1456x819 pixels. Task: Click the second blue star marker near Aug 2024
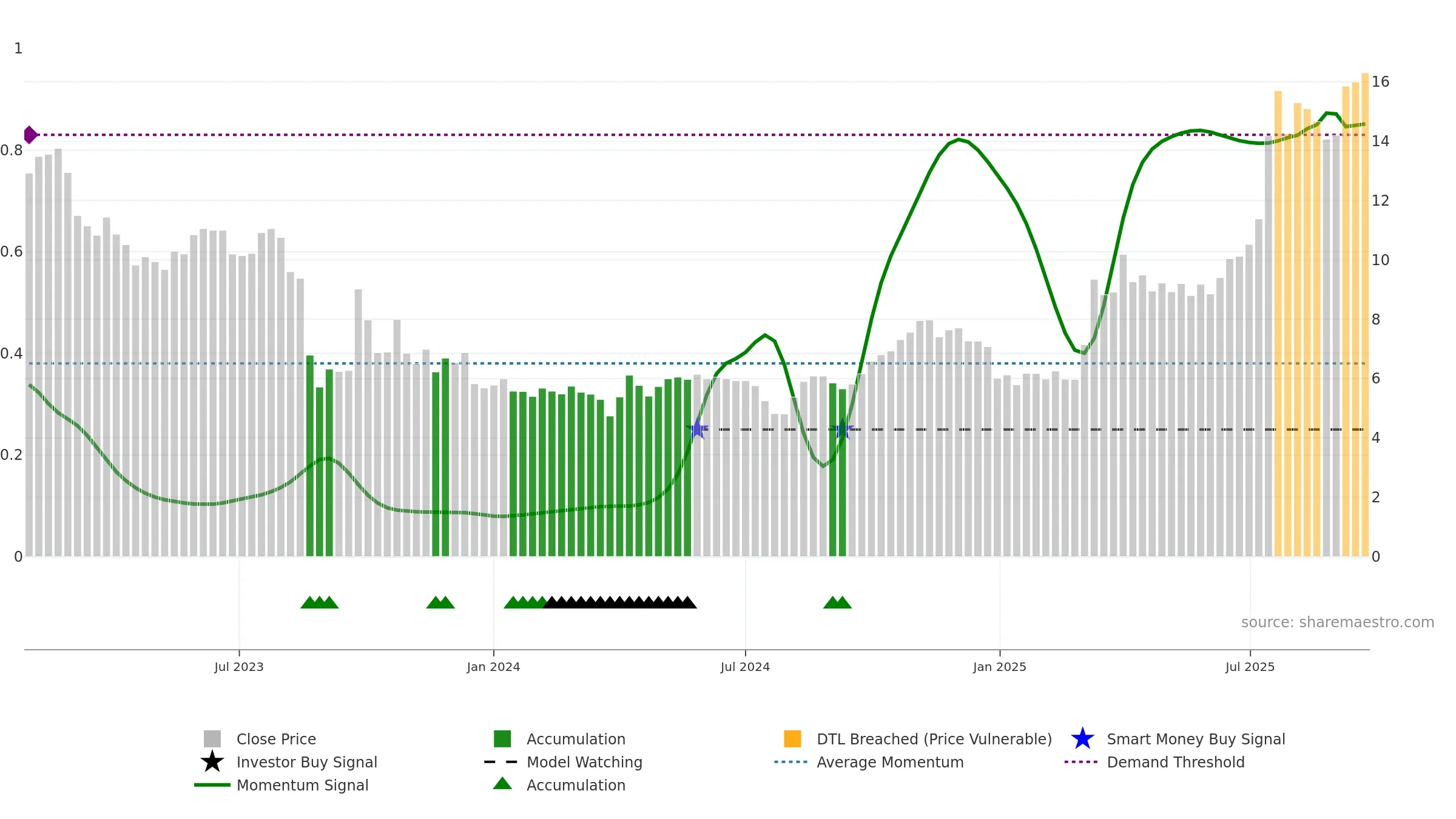point(842,430)
